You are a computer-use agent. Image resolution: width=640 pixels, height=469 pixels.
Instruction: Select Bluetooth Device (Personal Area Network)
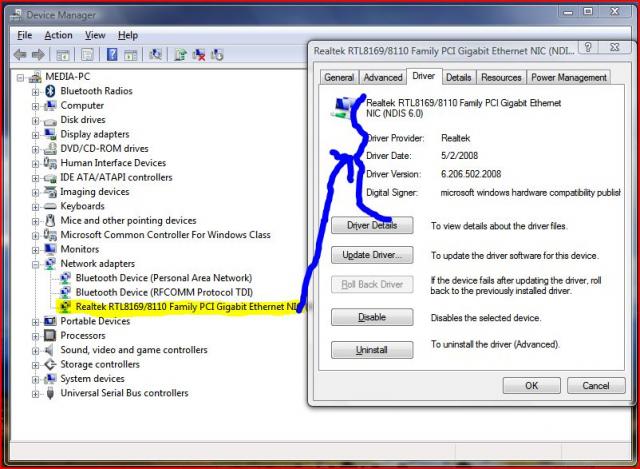164,278
